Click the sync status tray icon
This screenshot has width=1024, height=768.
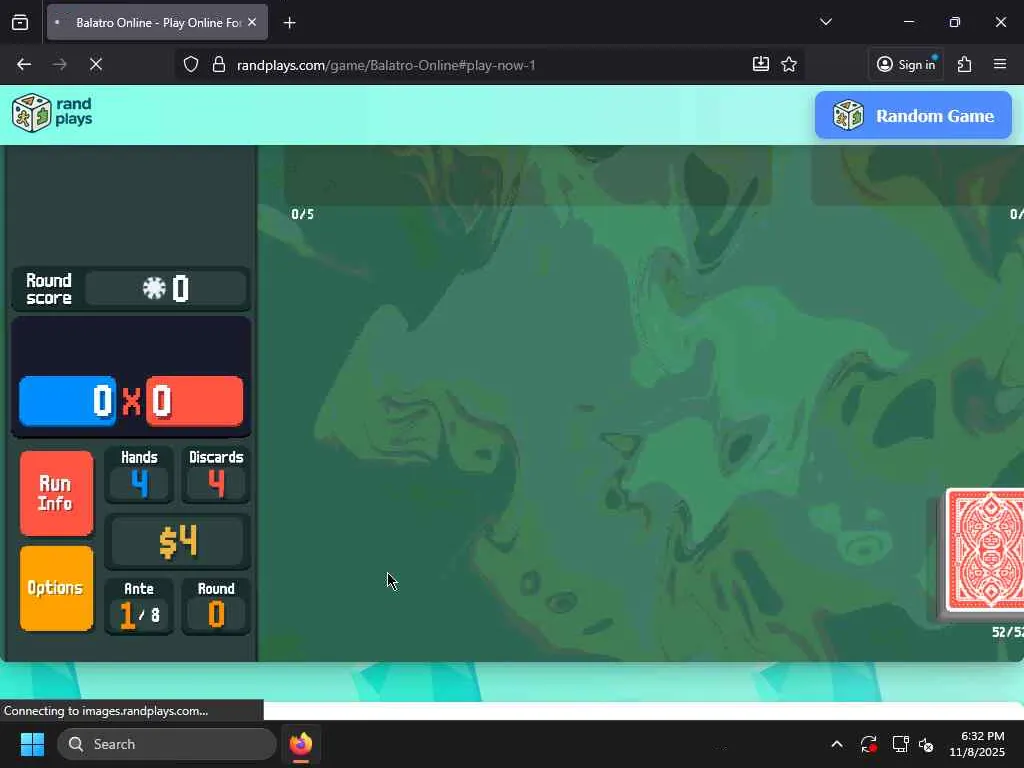(869, 744)
